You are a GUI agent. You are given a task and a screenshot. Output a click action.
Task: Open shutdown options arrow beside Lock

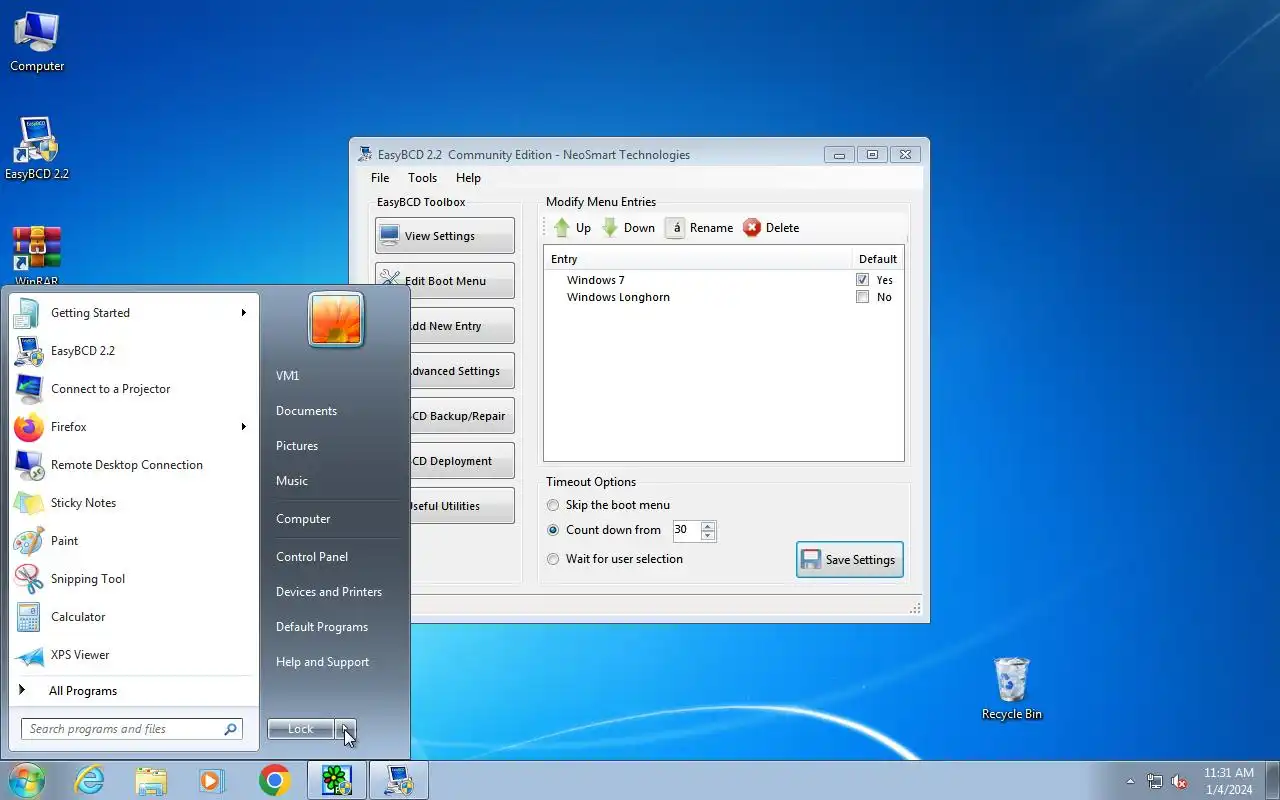tap(345, 729)
